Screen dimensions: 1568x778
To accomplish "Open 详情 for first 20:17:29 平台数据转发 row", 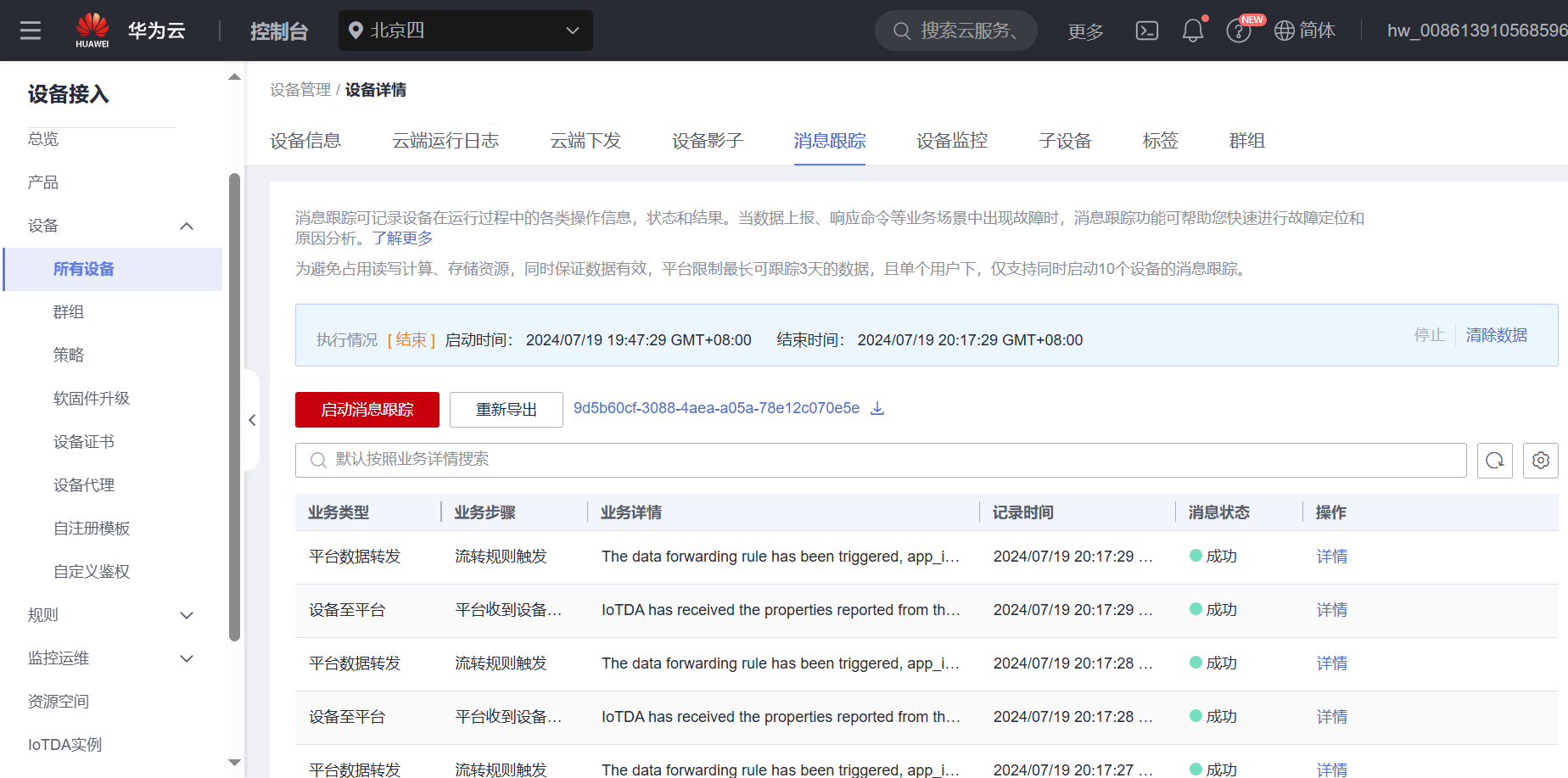I will coord(1332,557).
